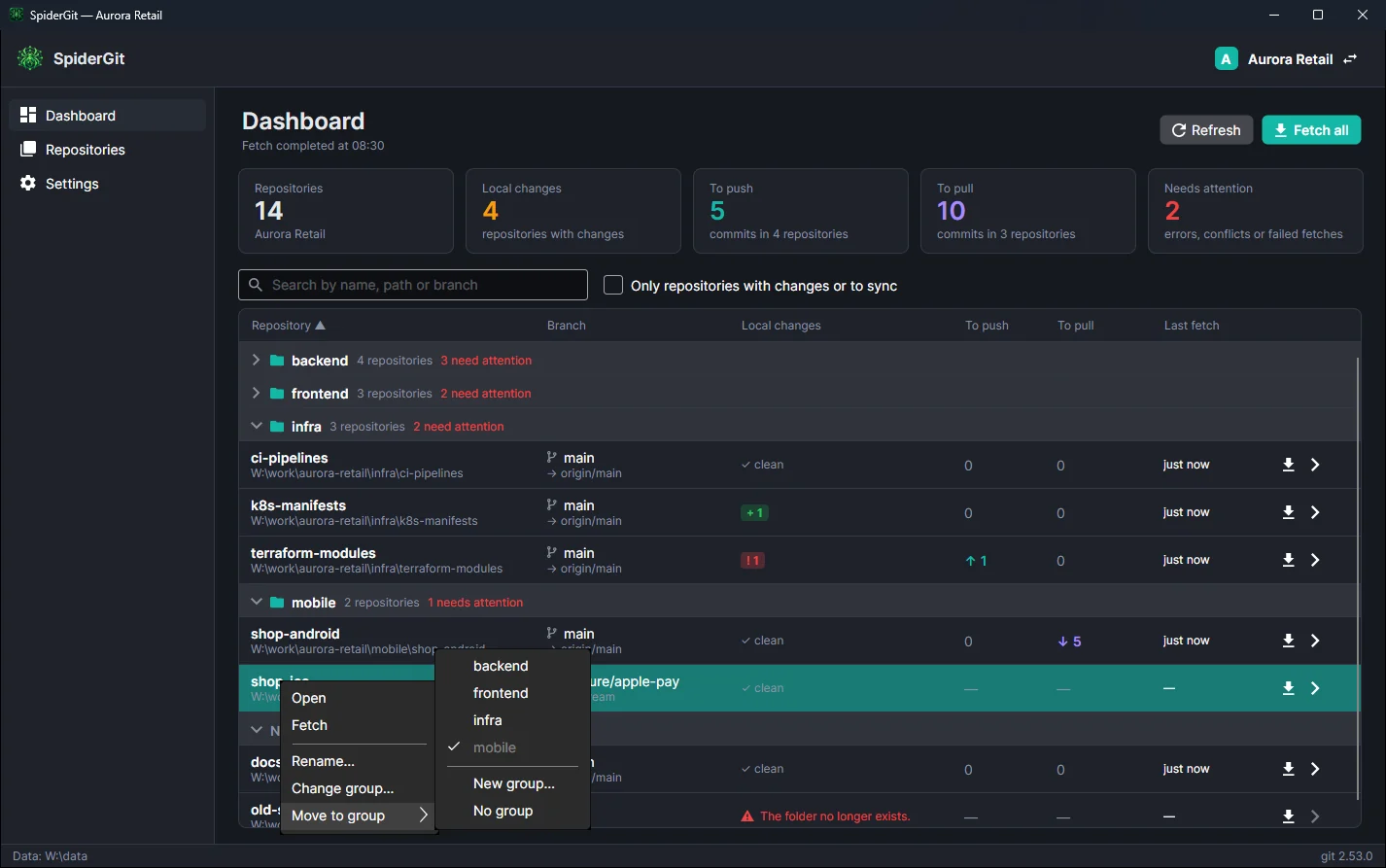Pick frontend in the group submenu
This screenshot has width=1386, height=868.
512,693
